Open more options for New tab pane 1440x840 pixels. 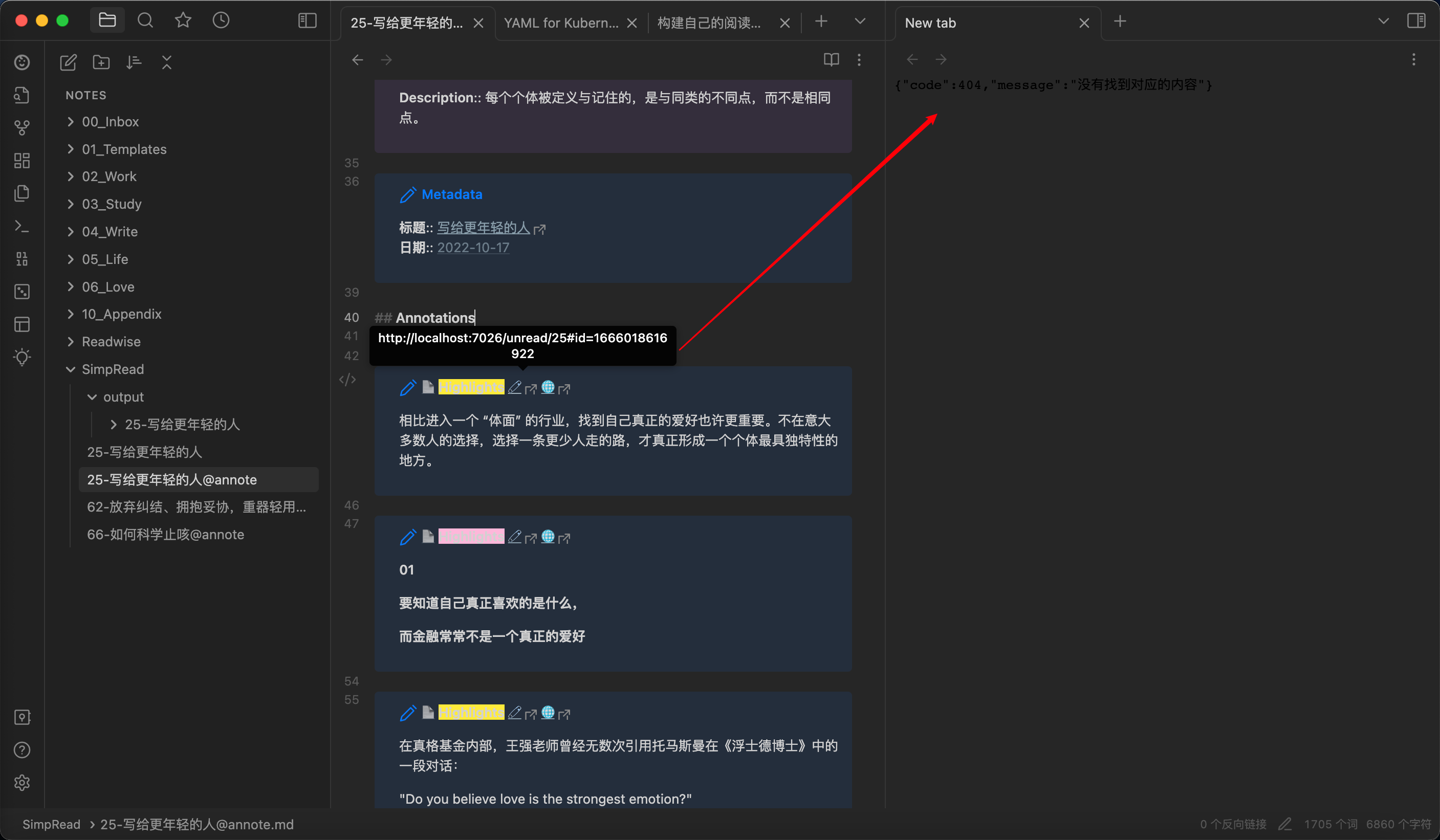pos(1414,59)
